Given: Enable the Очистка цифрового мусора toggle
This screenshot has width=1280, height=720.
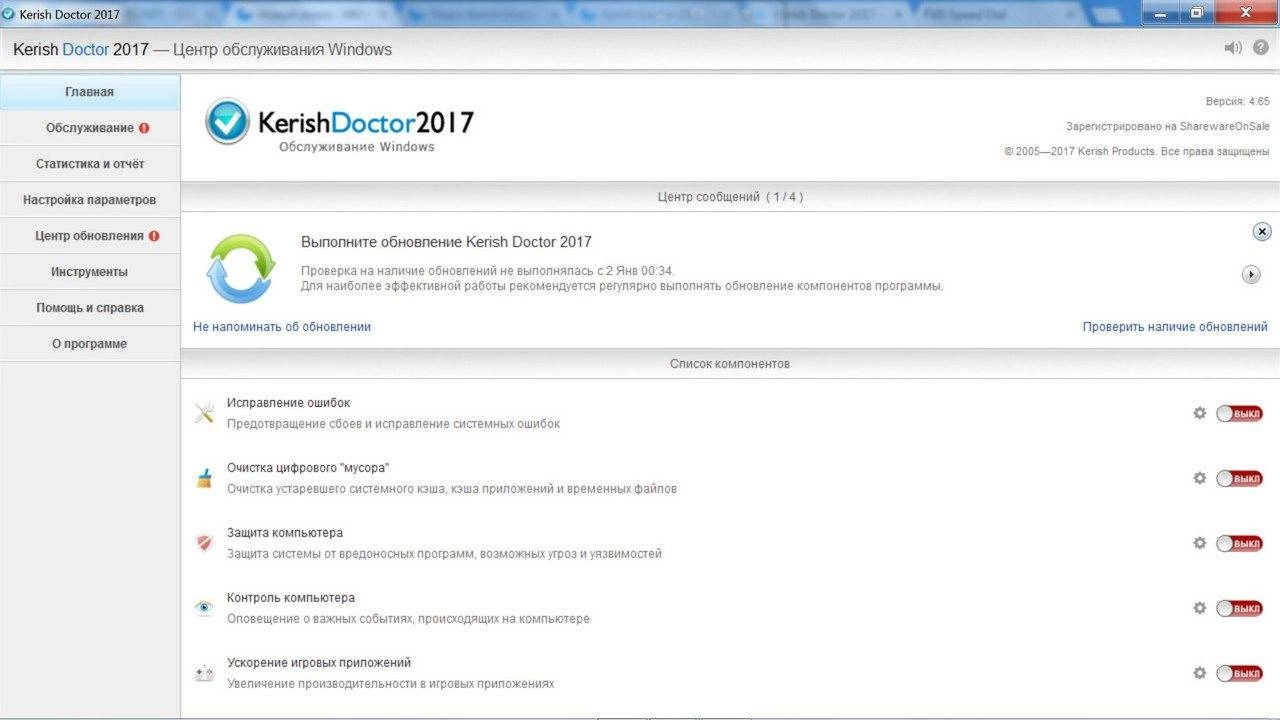Looking at the screenshot, I should pyautogui.click(x=1240, y=479).
